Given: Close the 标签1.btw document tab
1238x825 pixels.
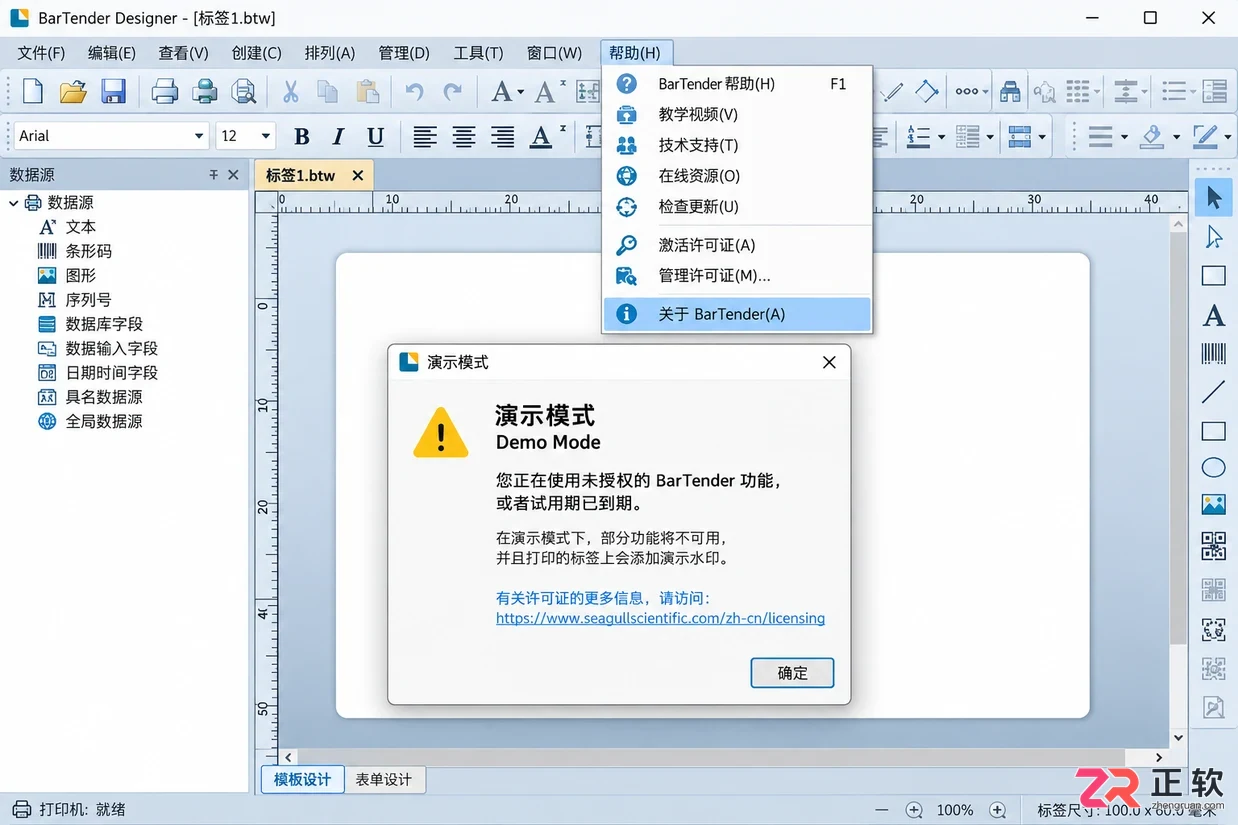Looking at the screenshot, I should 357,175.
